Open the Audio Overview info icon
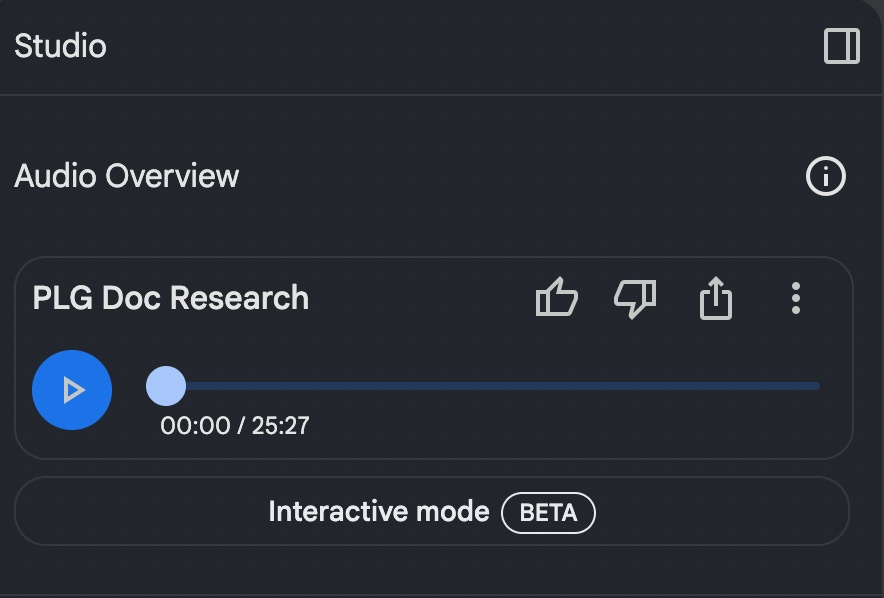Viewport: 884px width, 598px height. pos(825,177)
